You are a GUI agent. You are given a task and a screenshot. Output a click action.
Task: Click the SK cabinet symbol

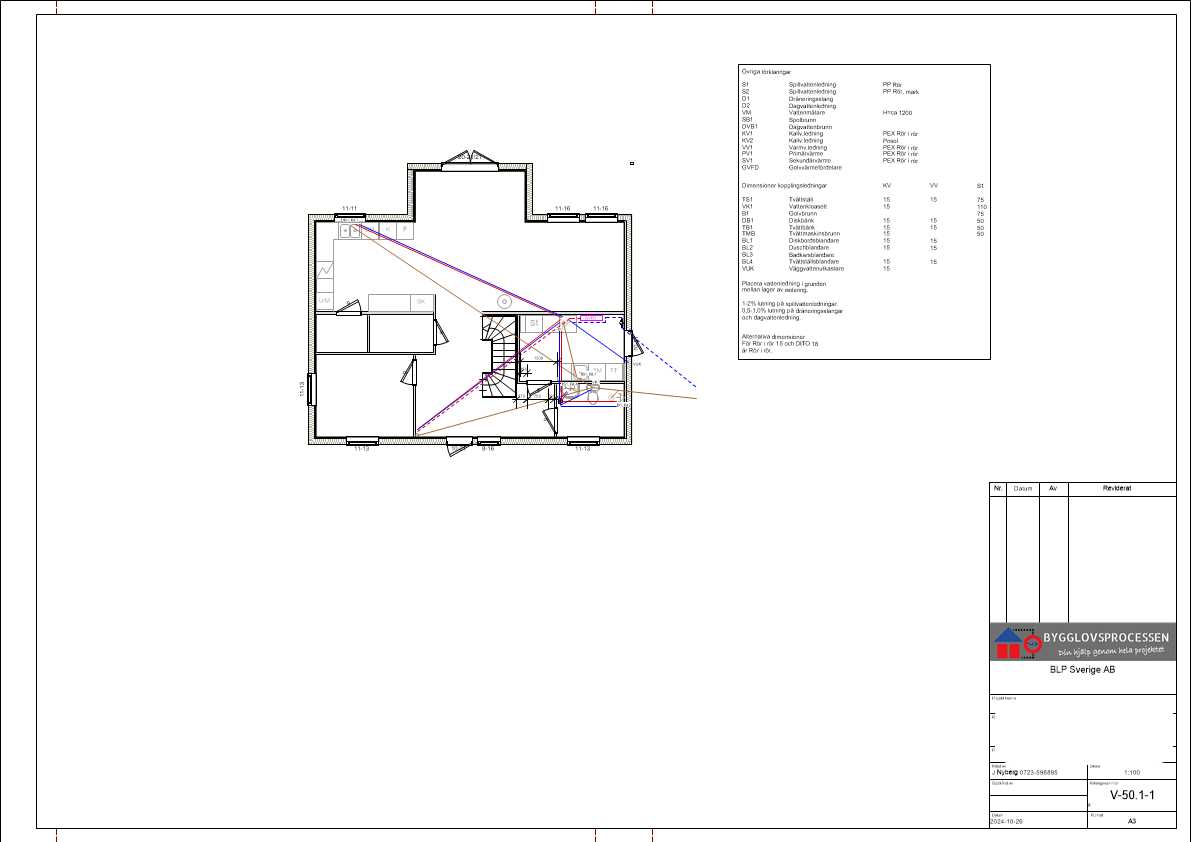(x=421, y=302)
